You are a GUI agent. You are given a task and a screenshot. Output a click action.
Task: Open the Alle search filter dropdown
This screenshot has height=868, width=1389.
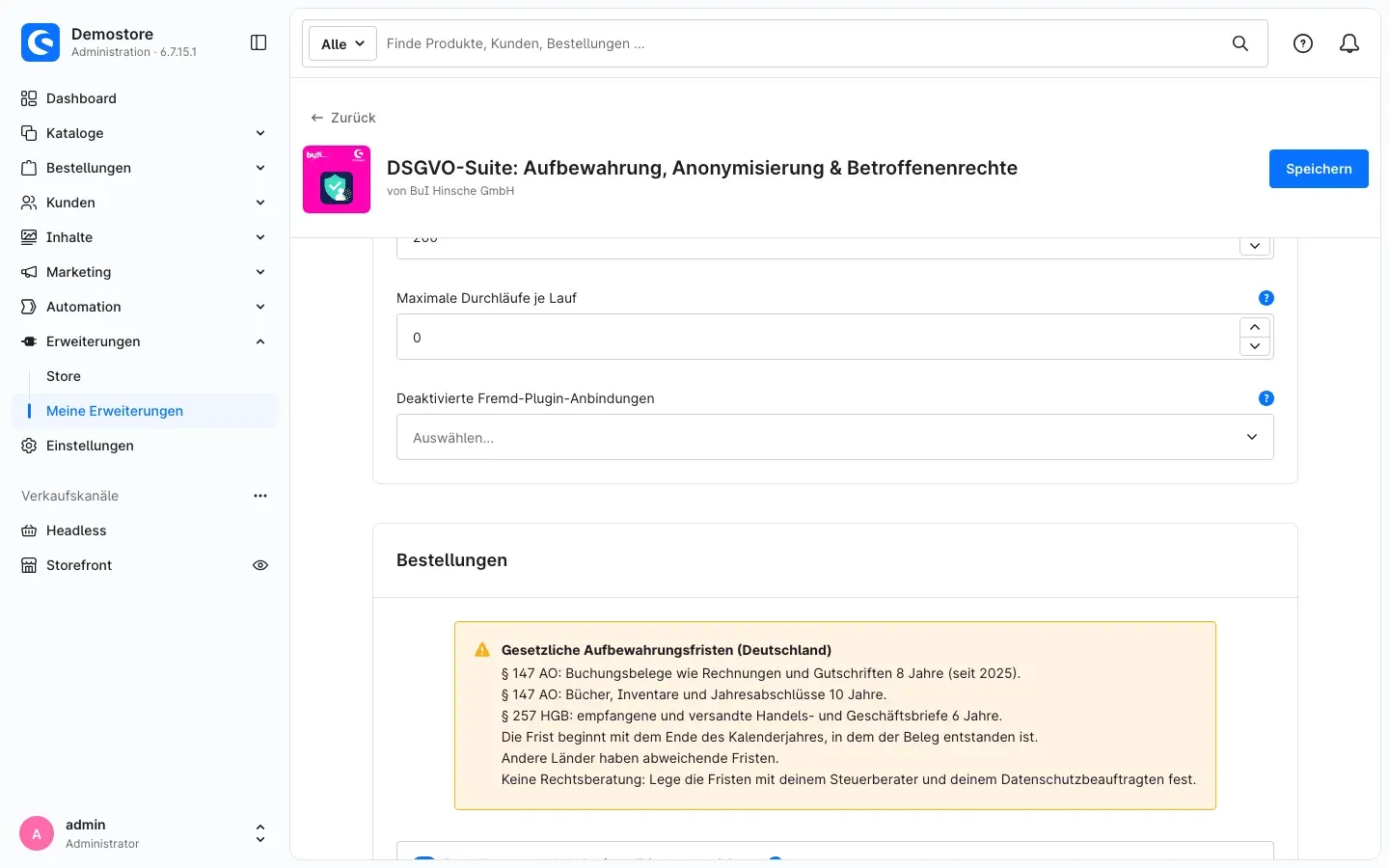[342, 43]
